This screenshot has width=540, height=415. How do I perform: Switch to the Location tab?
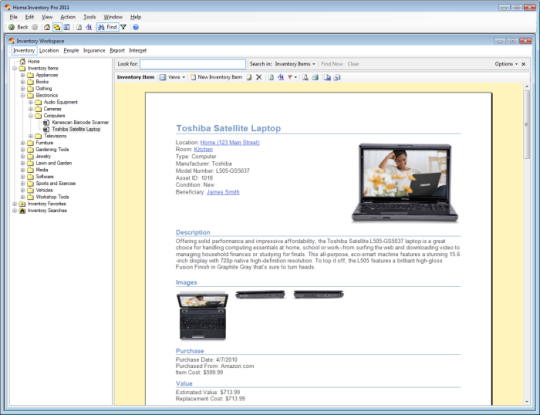coord(49,50)
